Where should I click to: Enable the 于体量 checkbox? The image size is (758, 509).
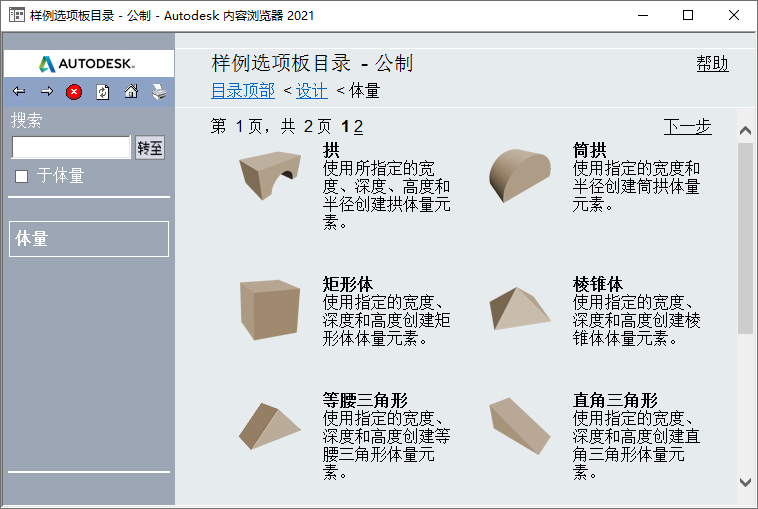(21, 176)
